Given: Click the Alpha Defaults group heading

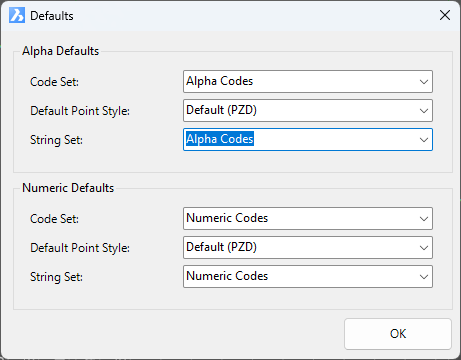Looking at the screenshot, I should 61,51.
